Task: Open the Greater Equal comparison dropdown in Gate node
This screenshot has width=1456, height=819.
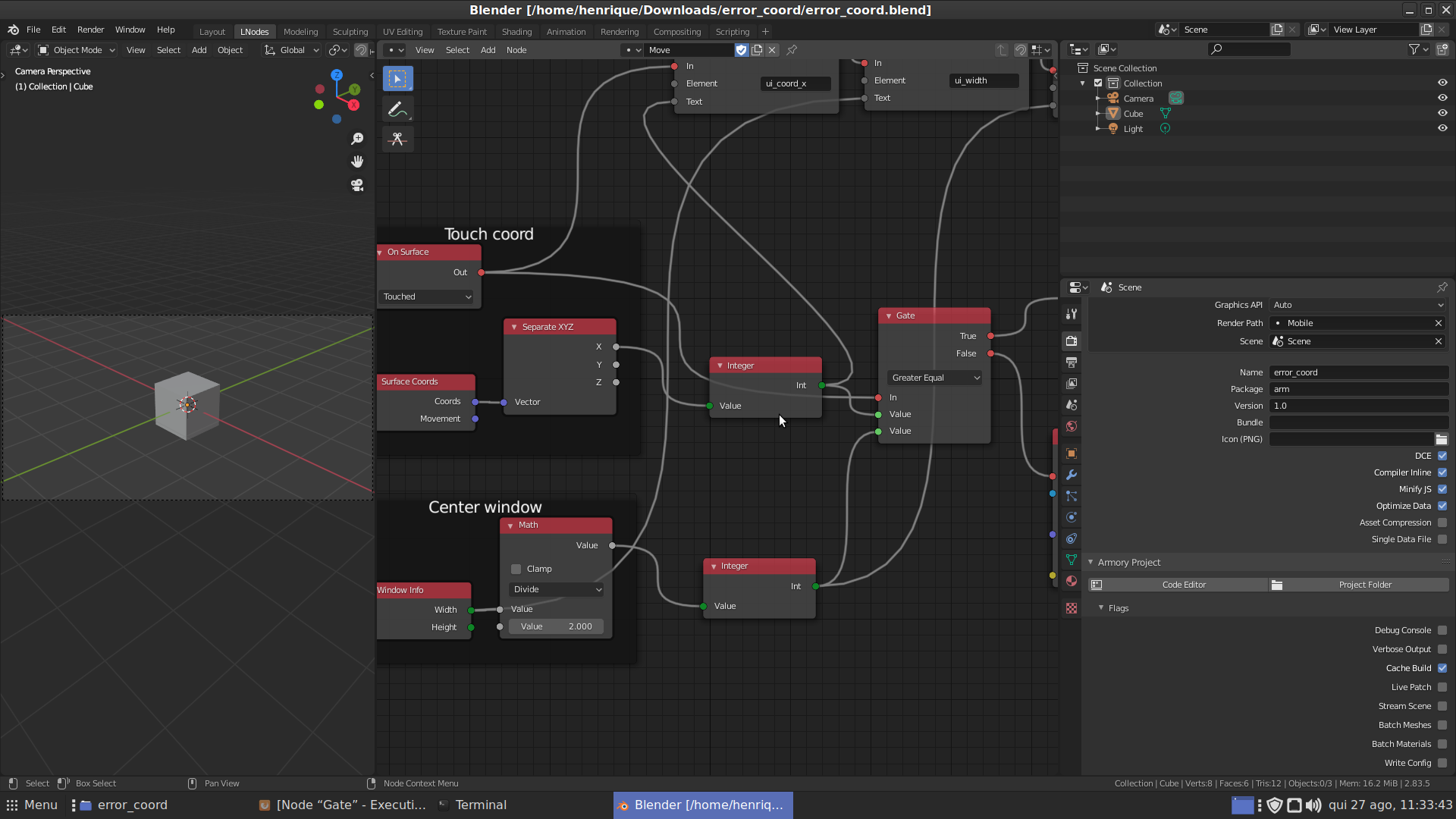Action: (x=934, y=377)
